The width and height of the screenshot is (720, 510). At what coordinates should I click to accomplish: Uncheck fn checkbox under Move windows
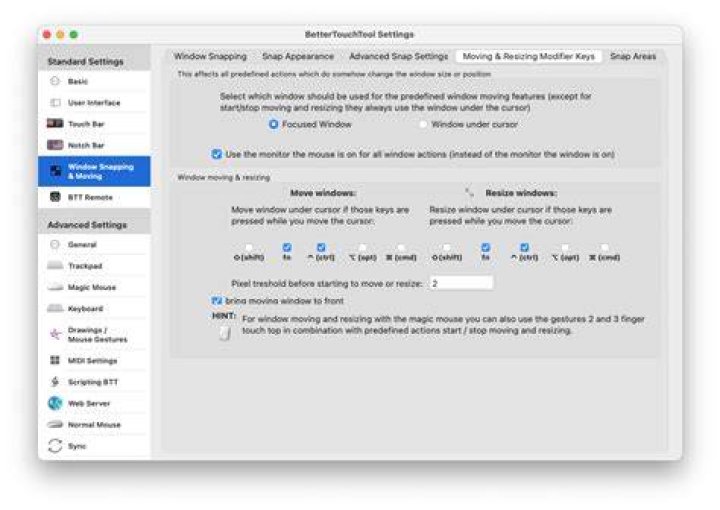pos(287,247)
